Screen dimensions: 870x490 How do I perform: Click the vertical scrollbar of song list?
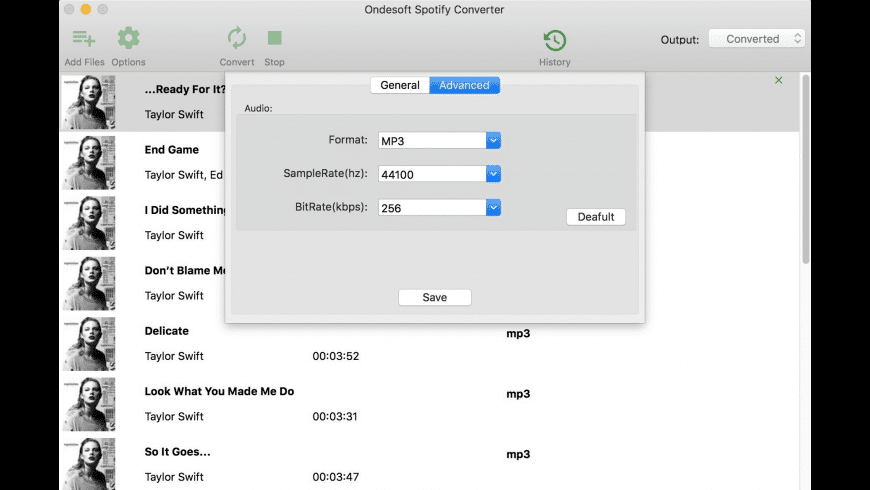[806, 169]
